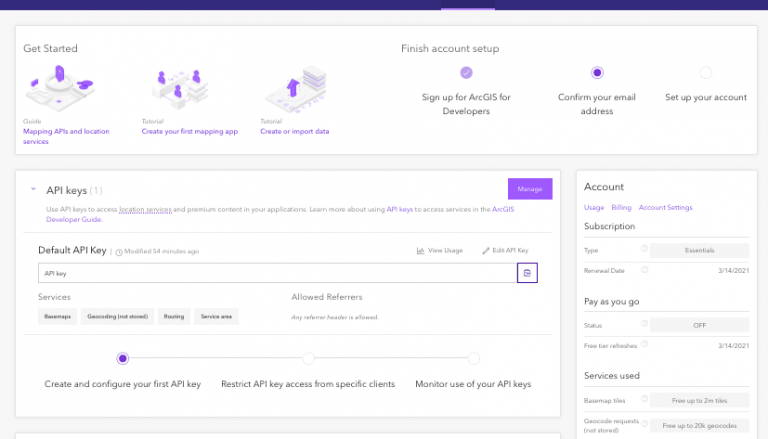This screenshot has height=439, width=768.
Task: Click View Usage for default key
Action: (x=445, y=250)
